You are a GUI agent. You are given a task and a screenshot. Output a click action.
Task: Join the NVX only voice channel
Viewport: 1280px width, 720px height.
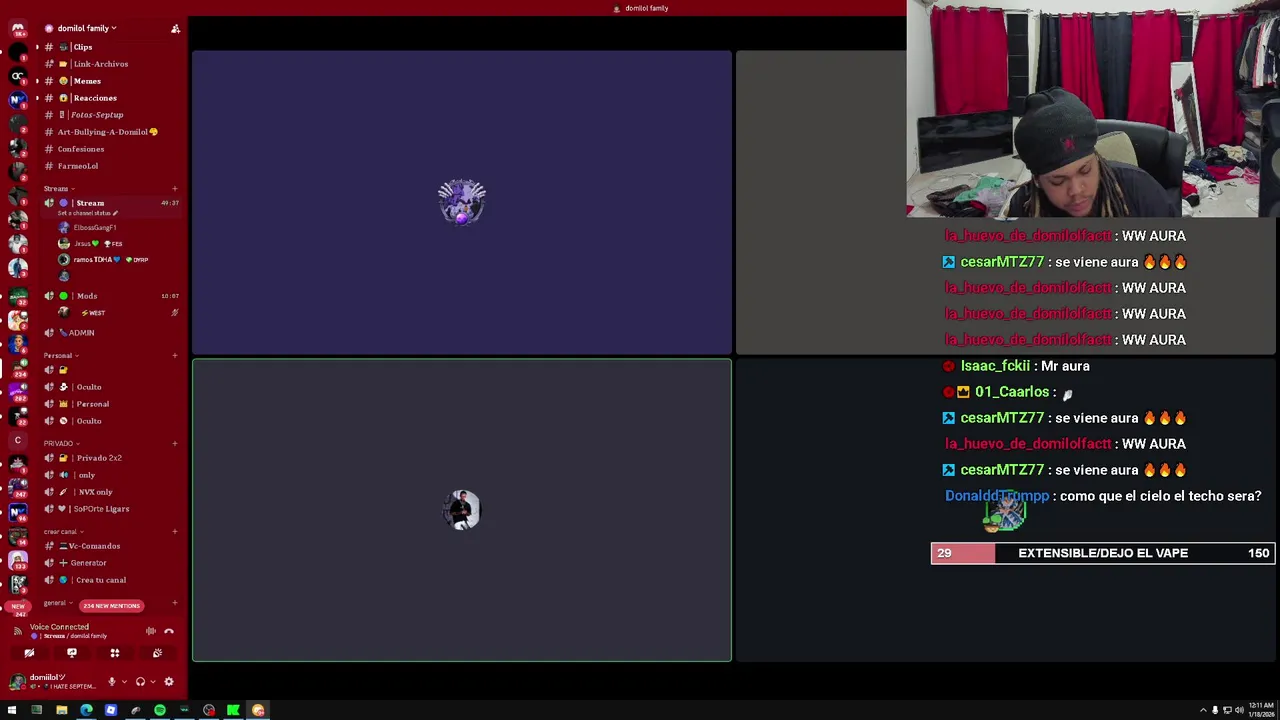[x=95, y=492]
